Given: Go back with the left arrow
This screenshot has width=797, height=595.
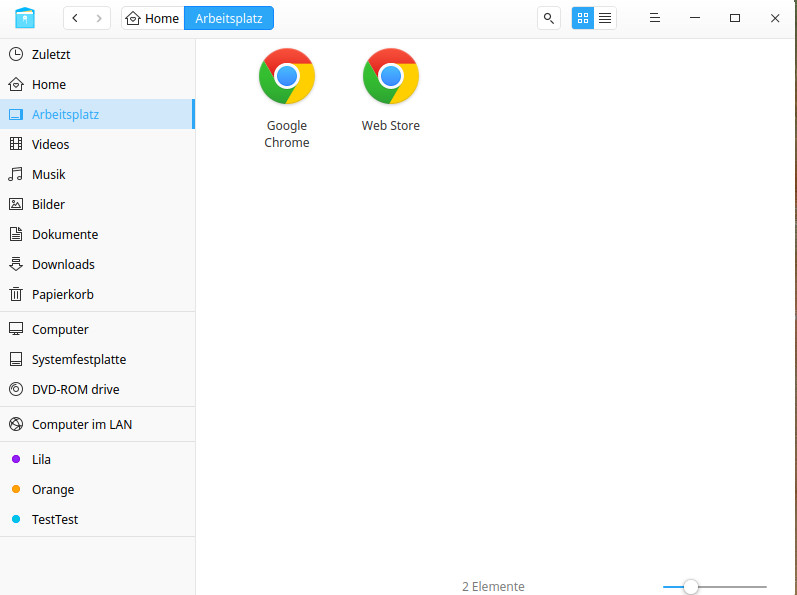Looking at the screenshot, I should point(75,18).
